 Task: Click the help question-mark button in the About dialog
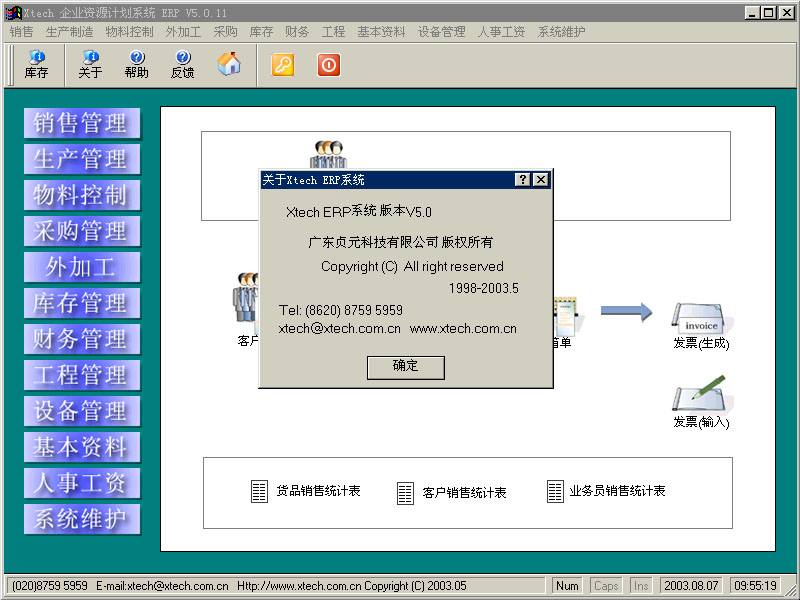(522, 180)
